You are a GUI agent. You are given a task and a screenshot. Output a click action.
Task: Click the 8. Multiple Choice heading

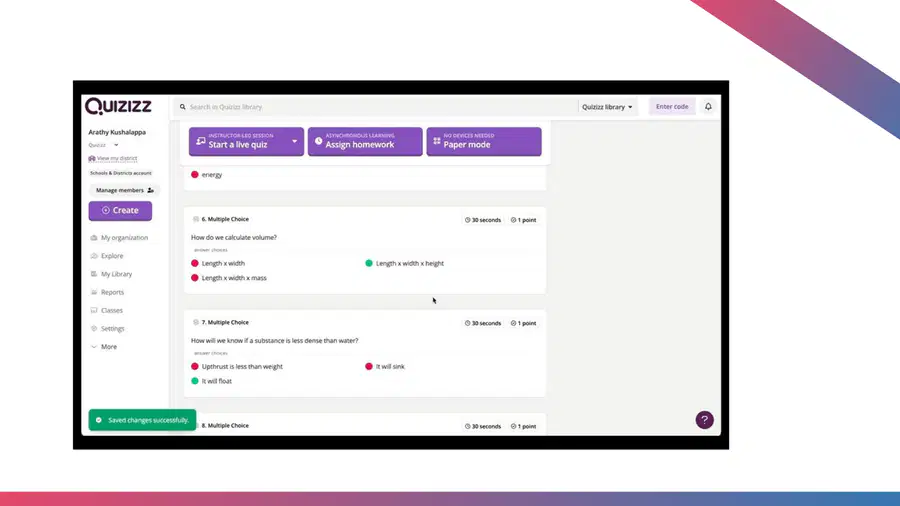pos(225,426)
